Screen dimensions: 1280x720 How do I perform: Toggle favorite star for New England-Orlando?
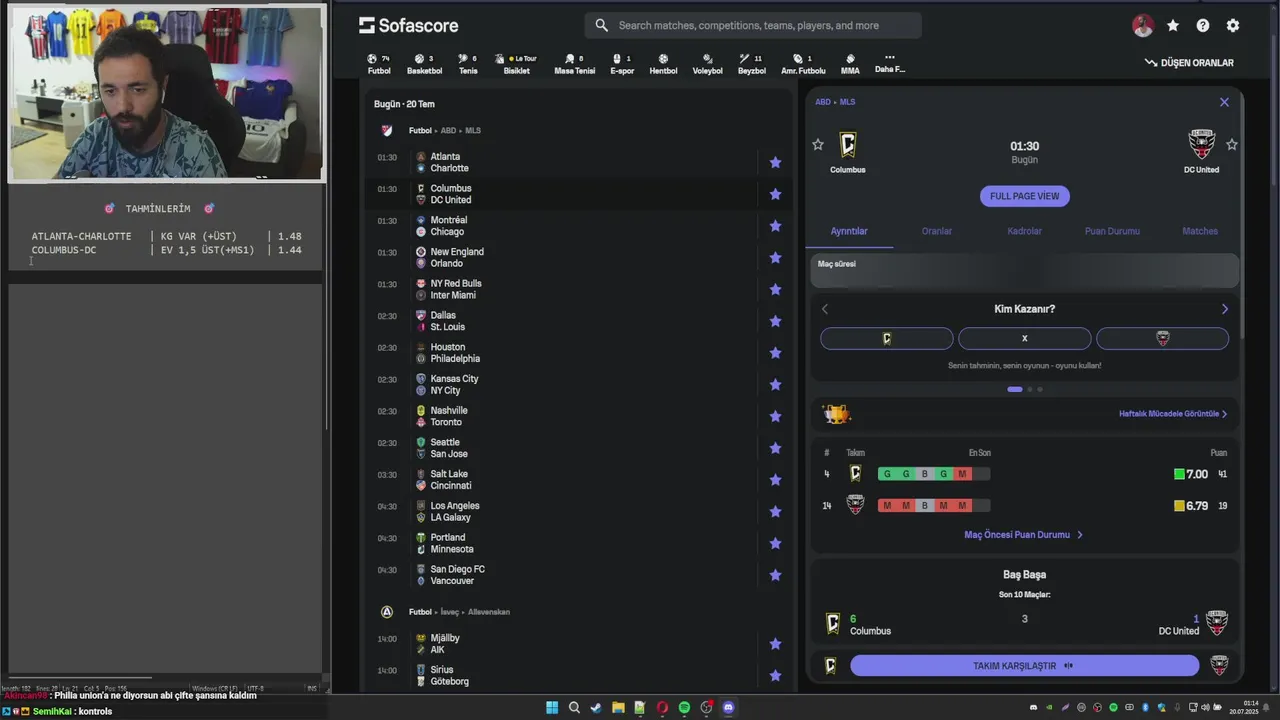coord(775,257)
